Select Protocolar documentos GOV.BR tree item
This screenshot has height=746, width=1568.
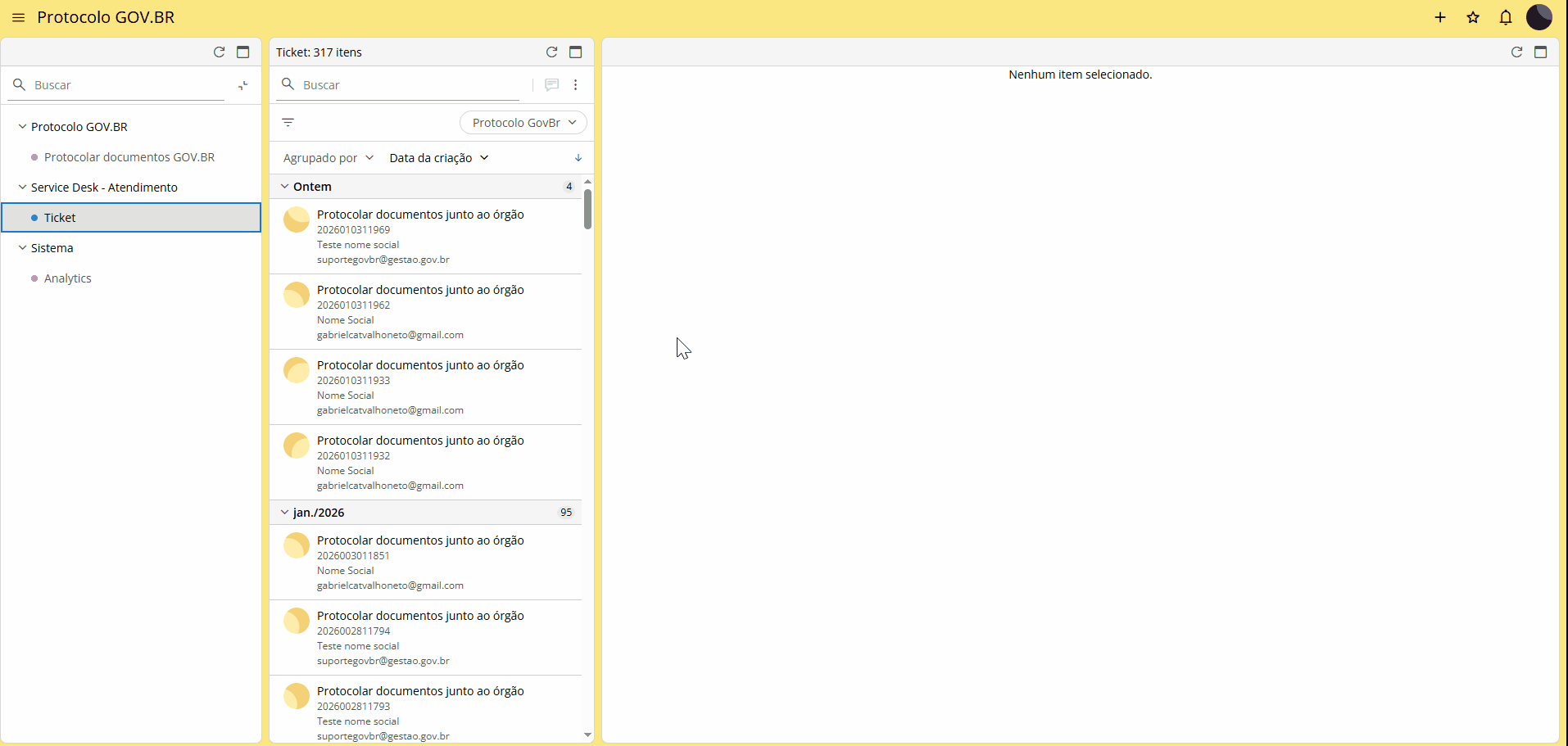pos(129,157)
